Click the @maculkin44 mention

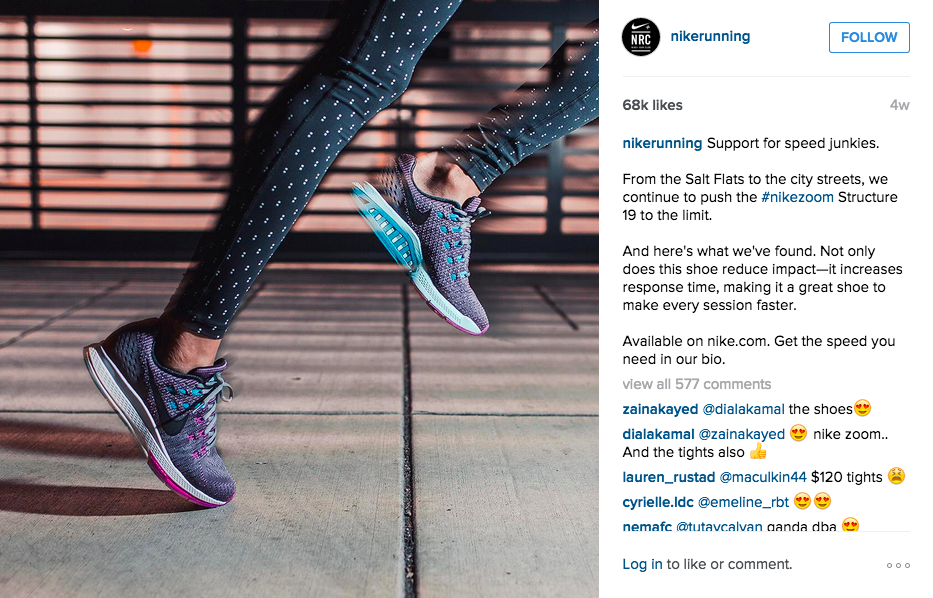(x=763, y=477)
